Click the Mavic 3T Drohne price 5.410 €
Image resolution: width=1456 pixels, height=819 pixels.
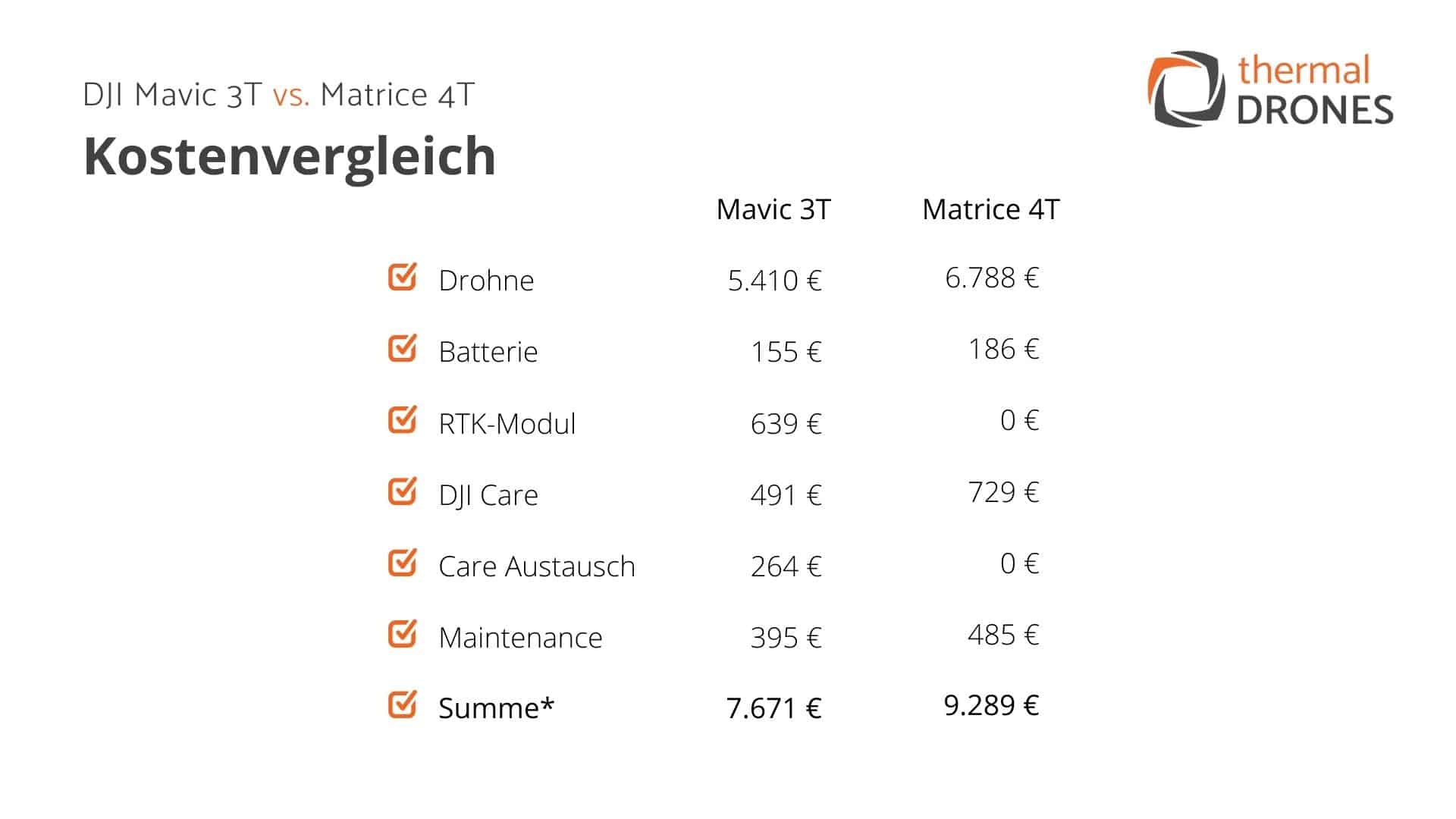[774, 281]
